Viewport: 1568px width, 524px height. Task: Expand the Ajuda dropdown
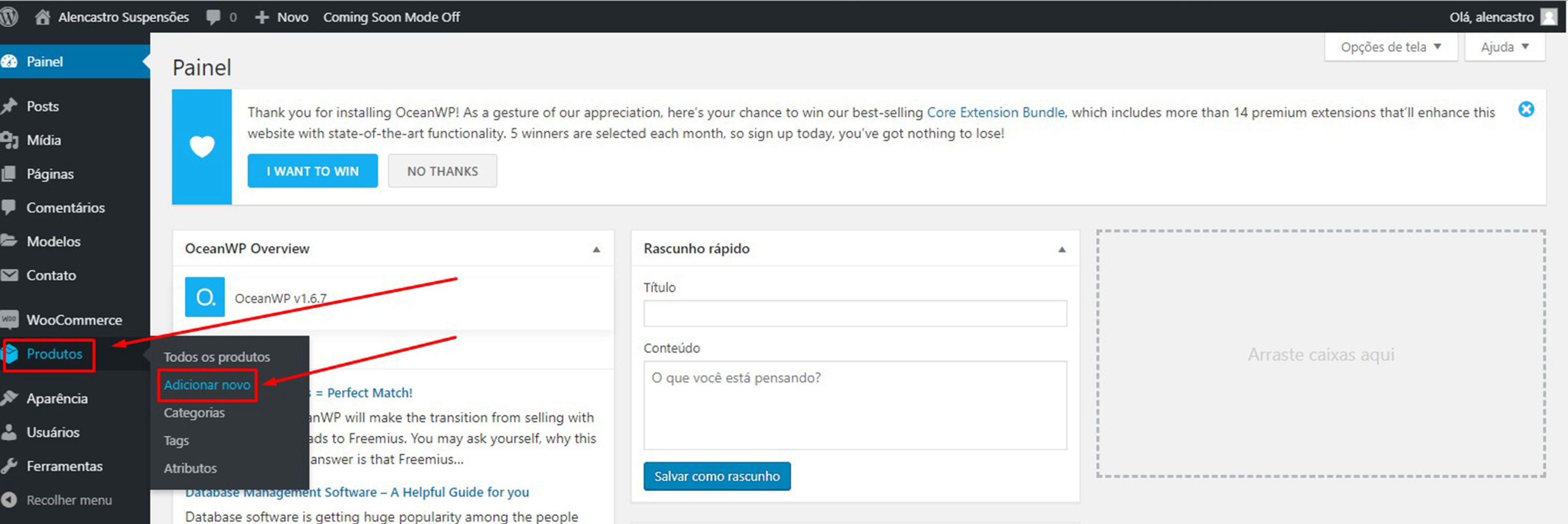pyautogui.click(x=1504, y=47)
